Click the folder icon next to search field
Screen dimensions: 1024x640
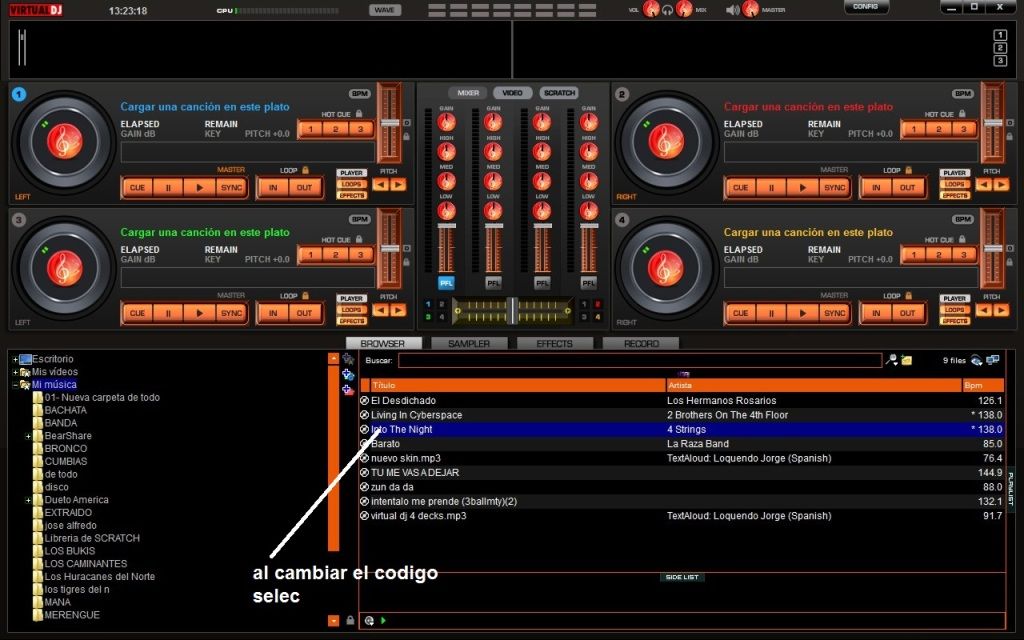(906, 360)
